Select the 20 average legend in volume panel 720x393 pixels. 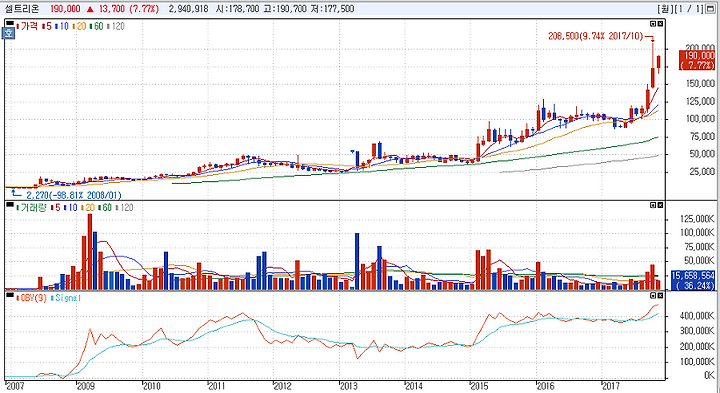pyautogui.click(x=87, y=208)
